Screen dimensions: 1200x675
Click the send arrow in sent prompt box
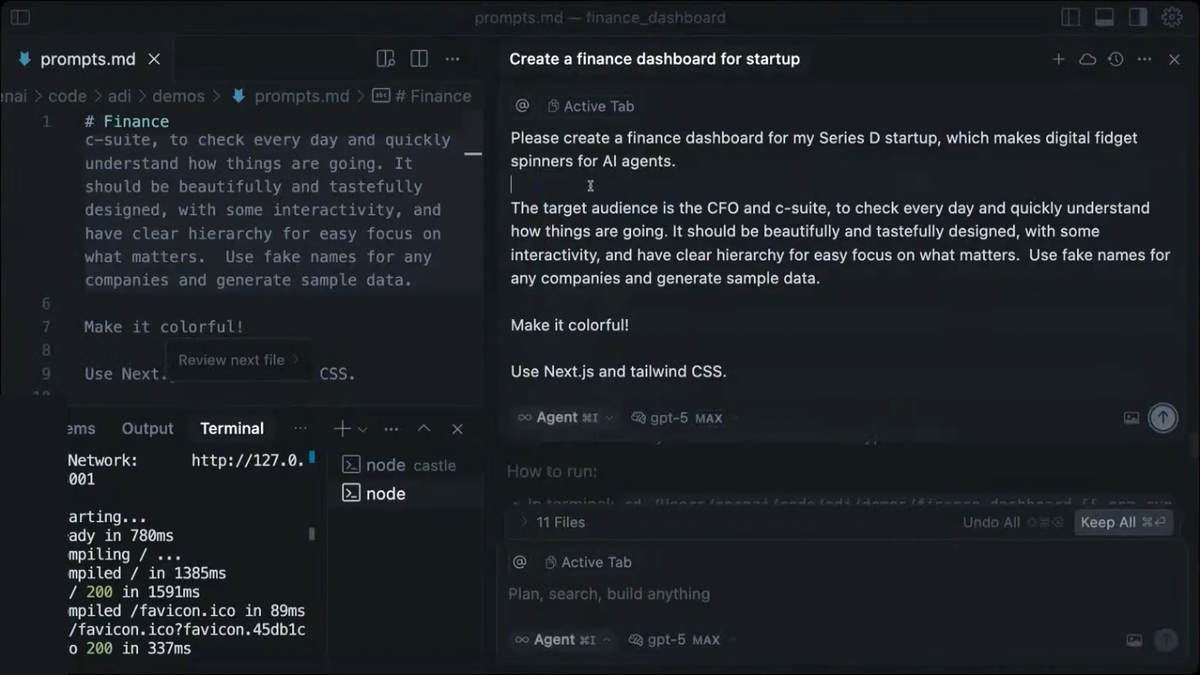click(1162, 418)
